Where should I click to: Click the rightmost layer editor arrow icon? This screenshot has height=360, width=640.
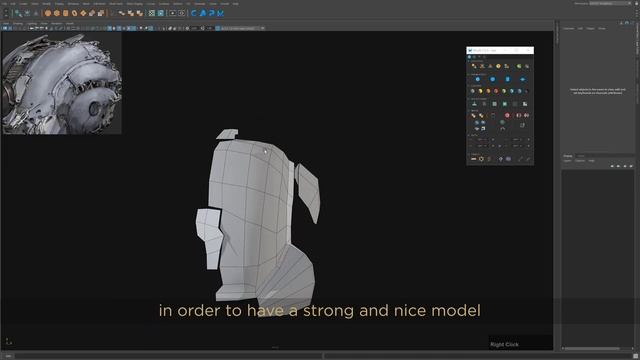(631, 166)
